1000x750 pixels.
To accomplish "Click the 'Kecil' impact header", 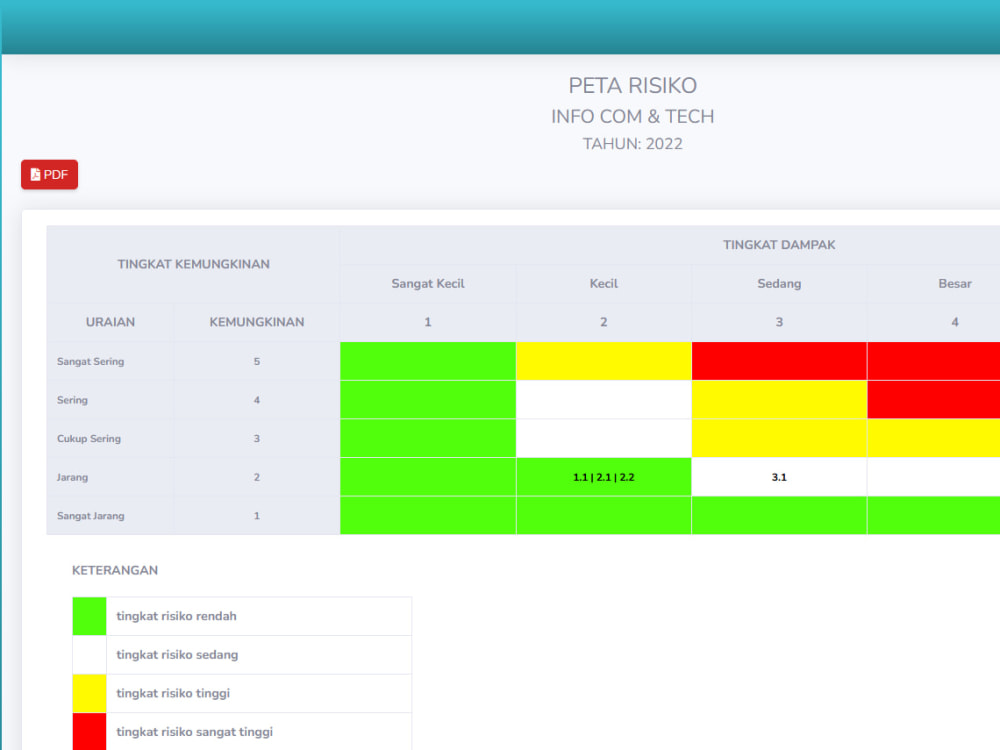I will pyautogui.click(x=603, y=284).
